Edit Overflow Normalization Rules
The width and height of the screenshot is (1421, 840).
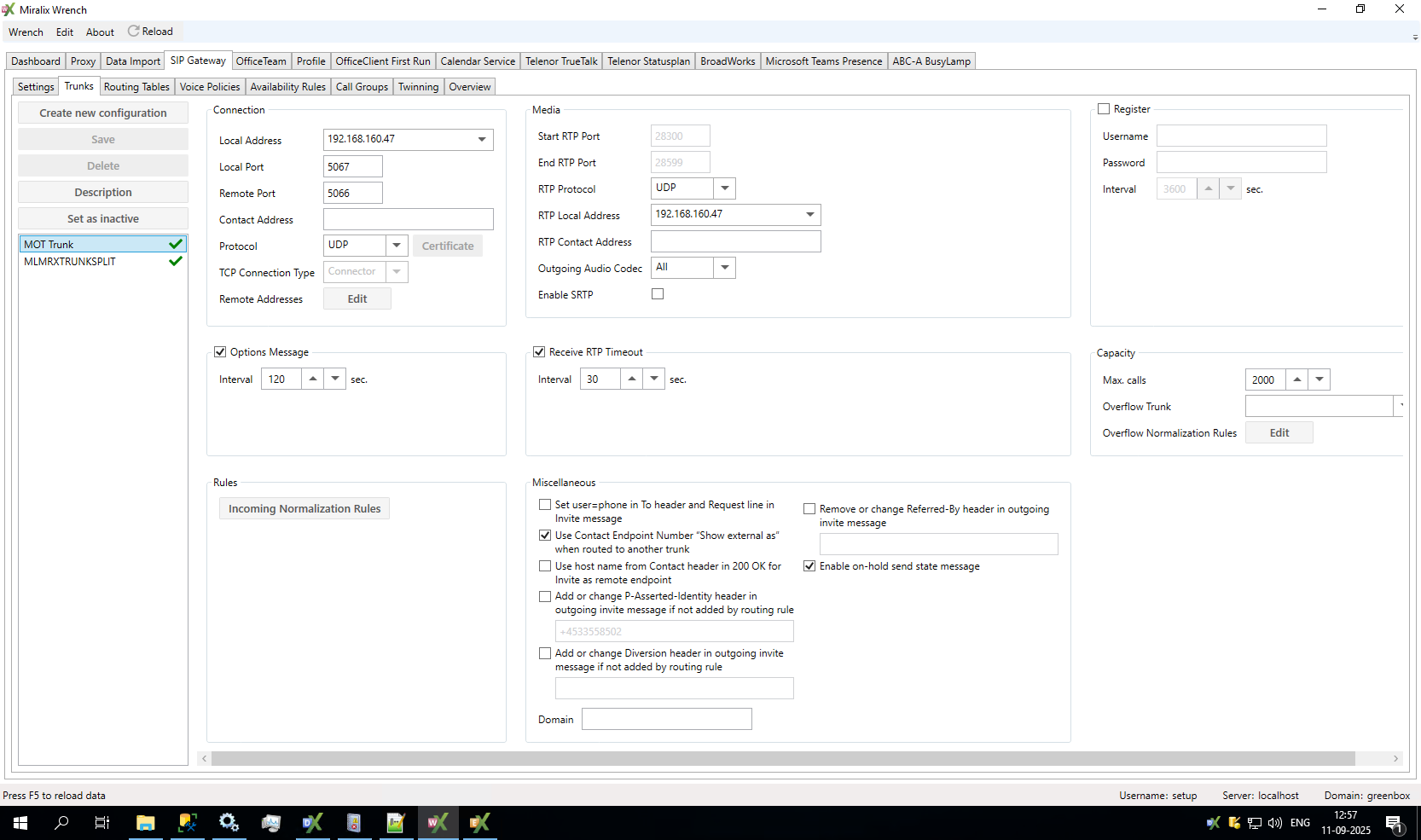click(1279, 432)
